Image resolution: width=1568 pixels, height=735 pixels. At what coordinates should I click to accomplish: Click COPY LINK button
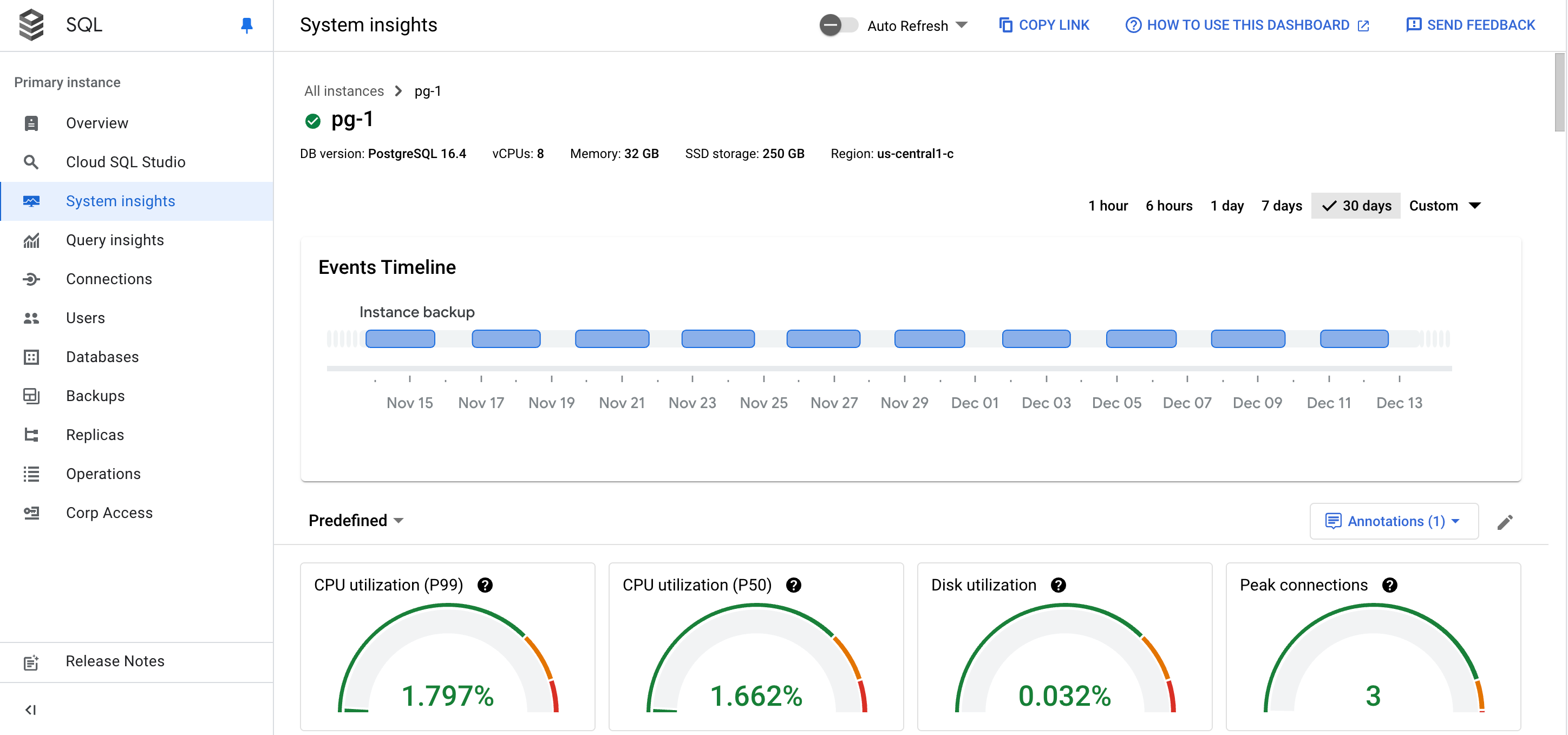pyautogui.click(x=1045, y=25)
